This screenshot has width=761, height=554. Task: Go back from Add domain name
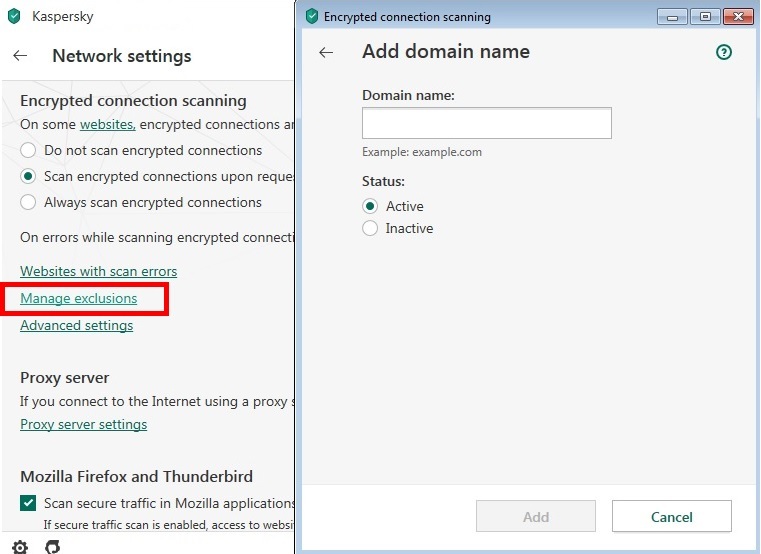pyautogui.click(x=326, y=52)
